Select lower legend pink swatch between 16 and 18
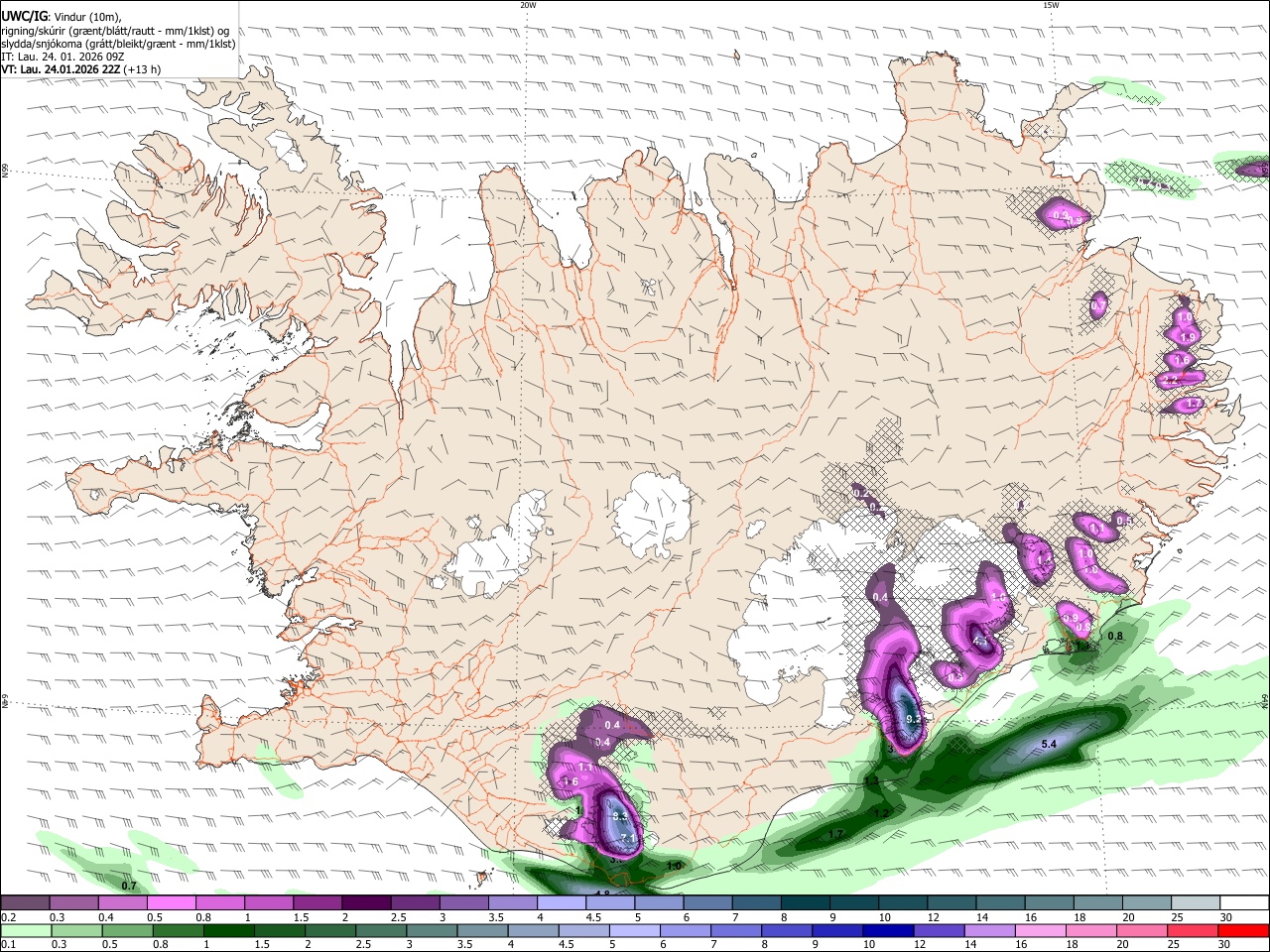 click(1040, 930)
